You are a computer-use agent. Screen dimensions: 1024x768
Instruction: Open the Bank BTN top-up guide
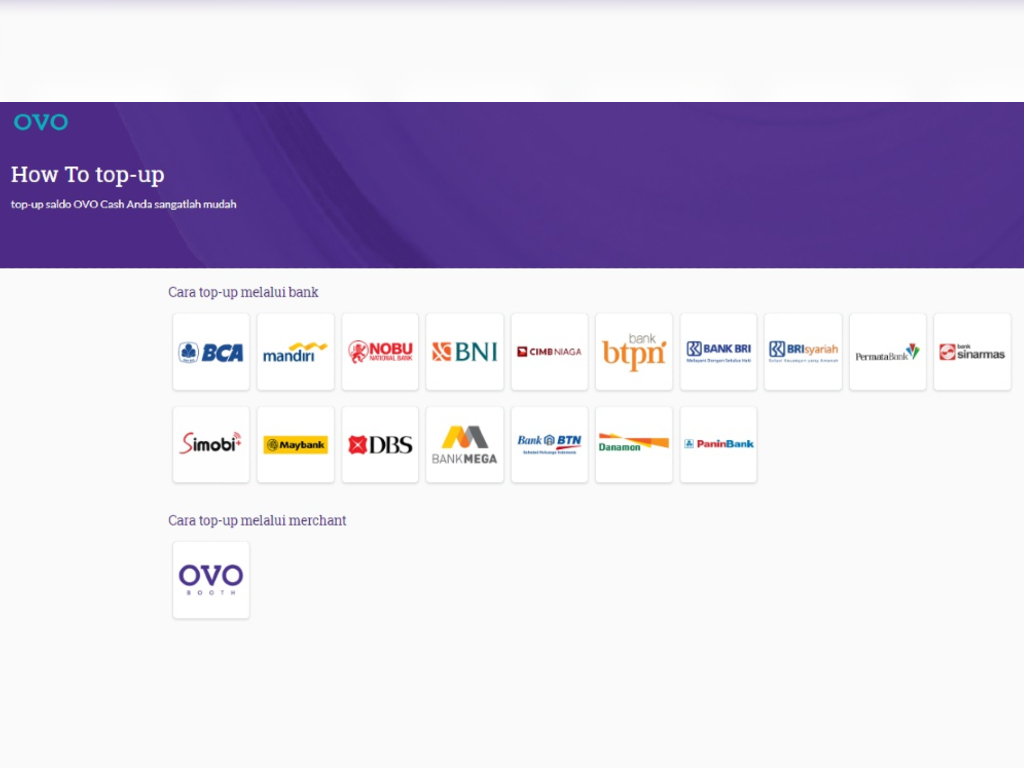tap(549, 445)
